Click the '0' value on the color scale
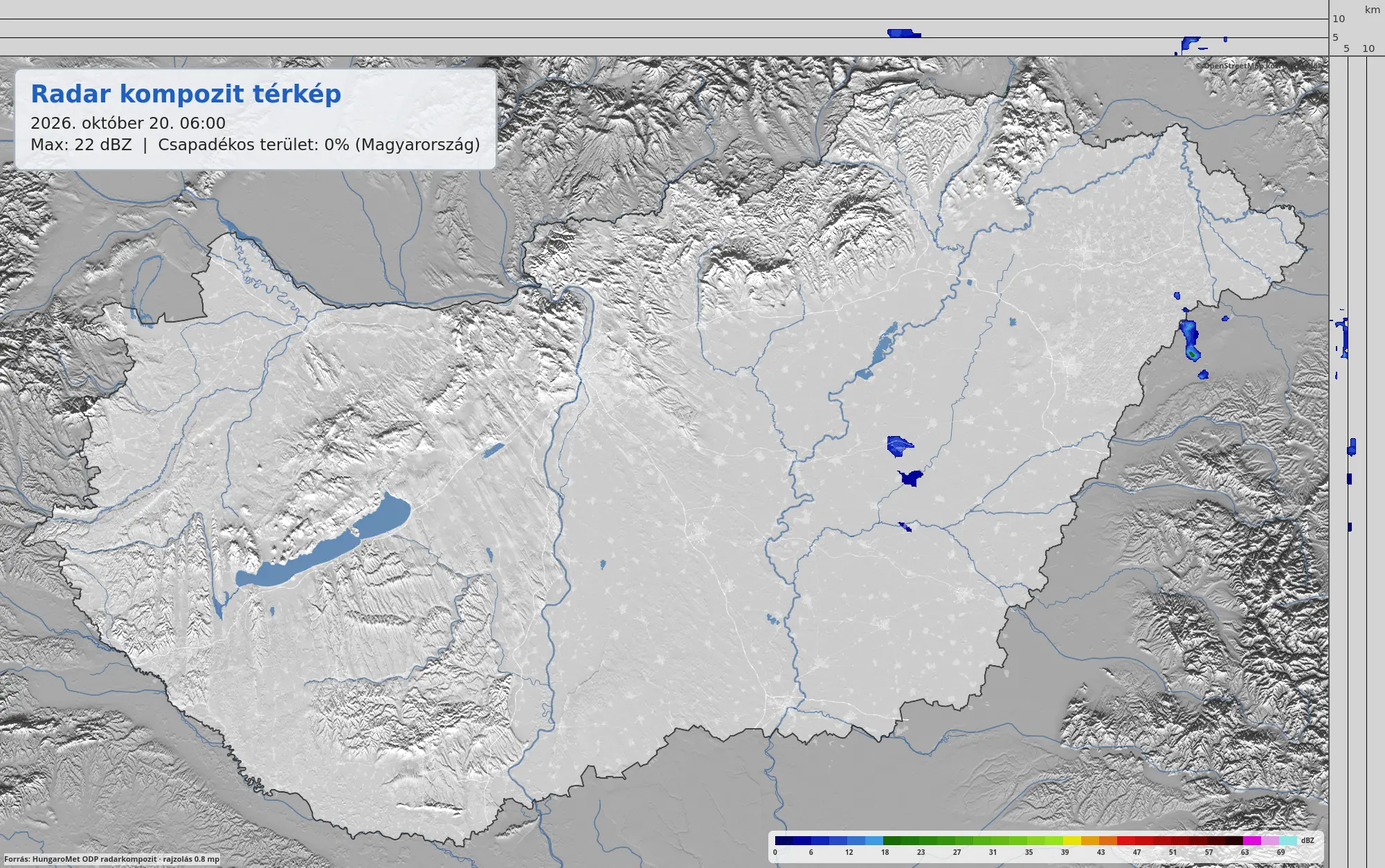Viewport: 1385px width, 868px height. [775, 853]
